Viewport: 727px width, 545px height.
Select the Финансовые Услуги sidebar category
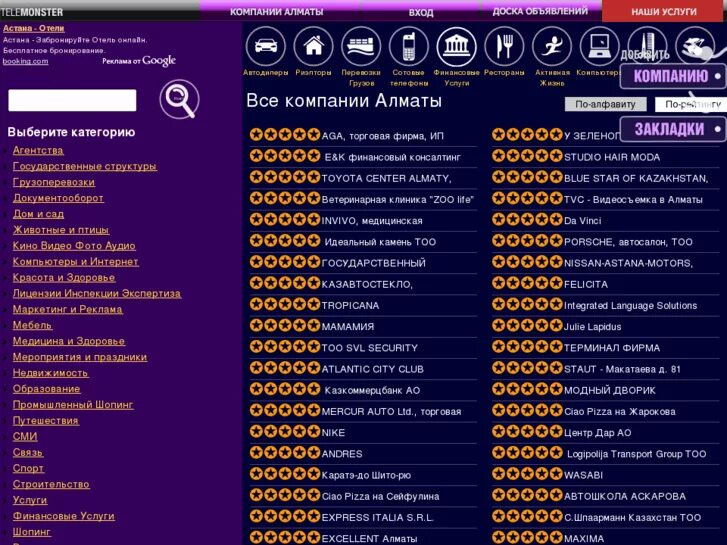click(64, 516)
